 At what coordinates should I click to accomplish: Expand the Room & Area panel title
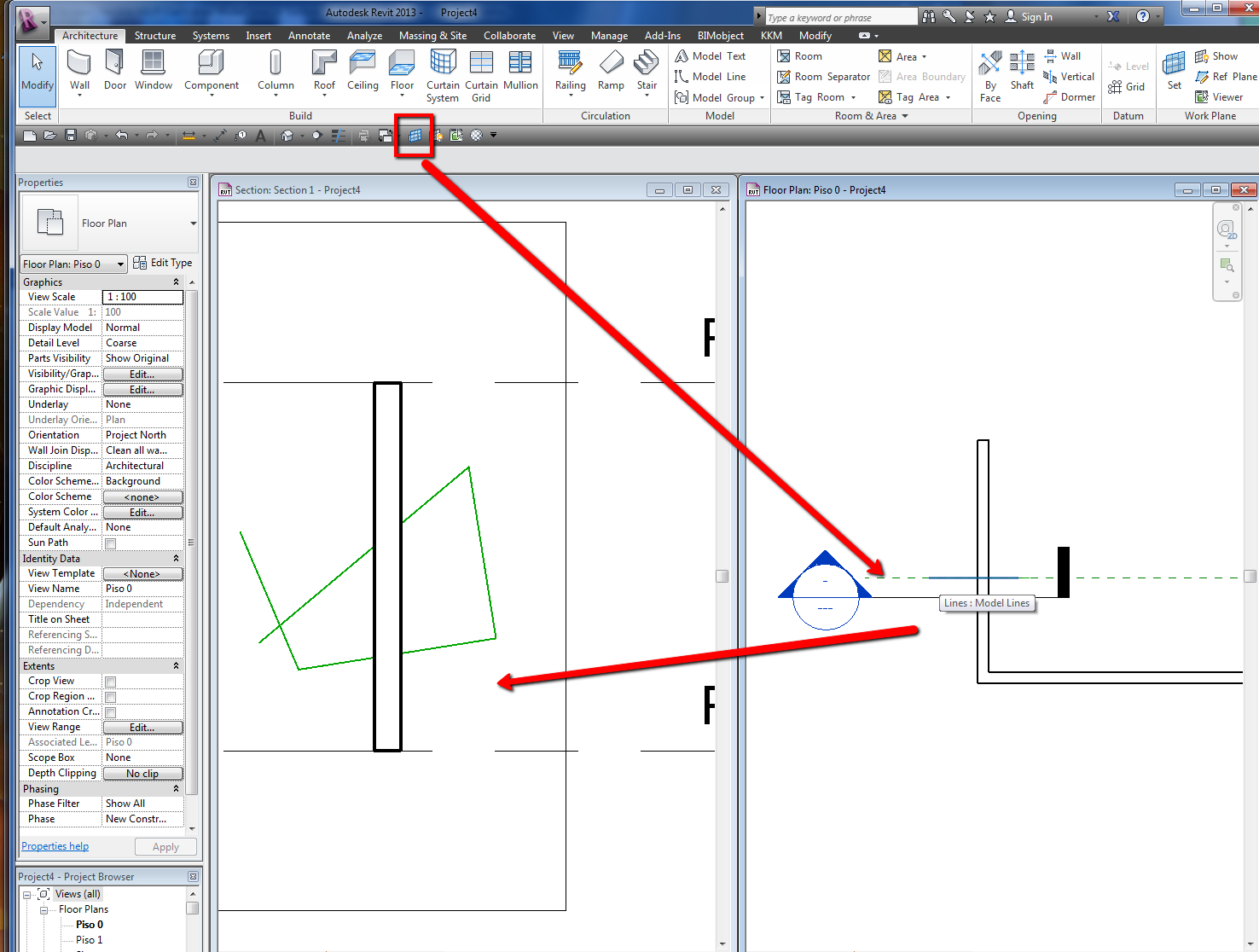click(x=871, y=116)
